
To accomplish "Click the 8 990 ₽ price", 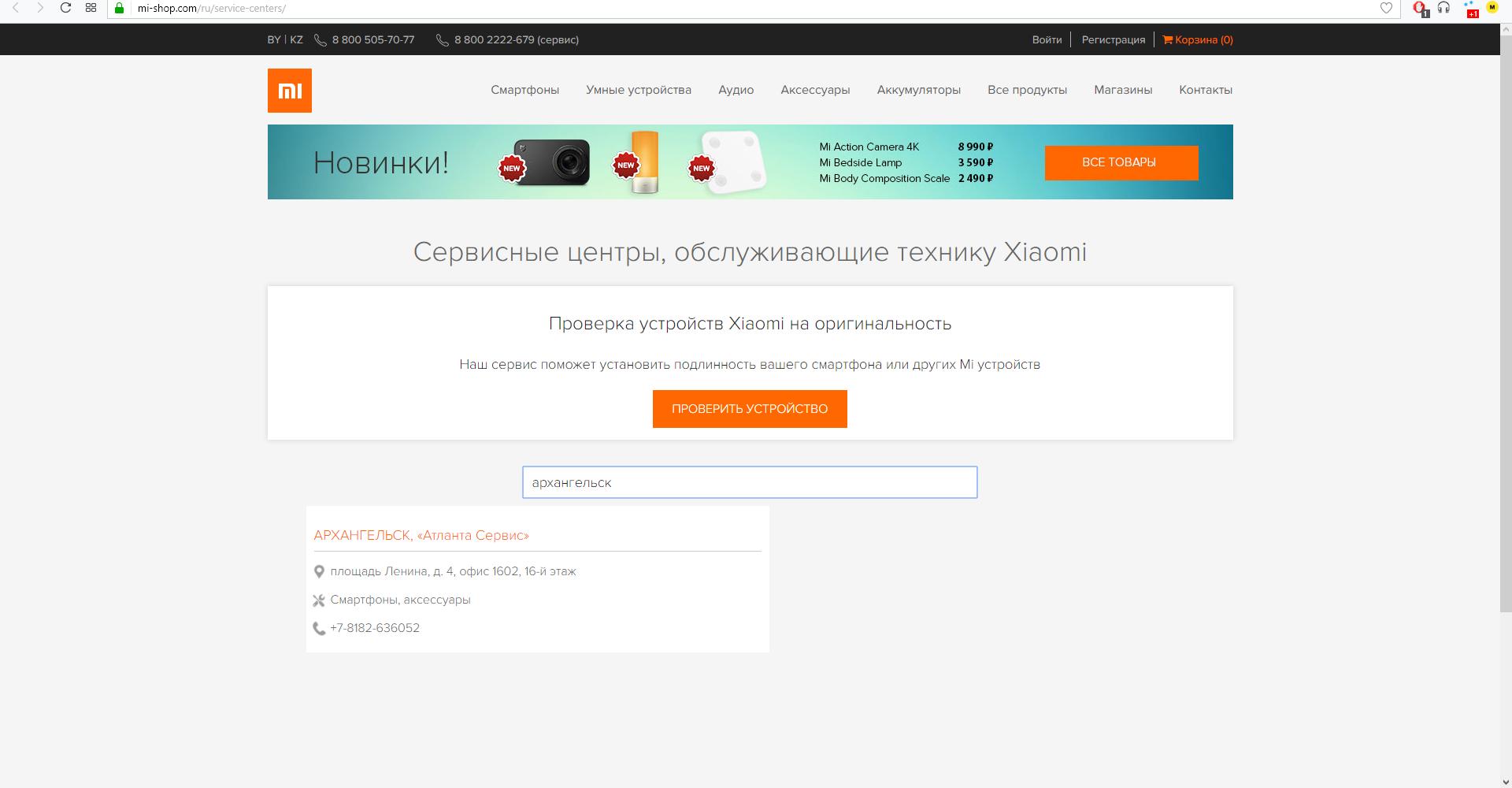I will pos(976,147).
